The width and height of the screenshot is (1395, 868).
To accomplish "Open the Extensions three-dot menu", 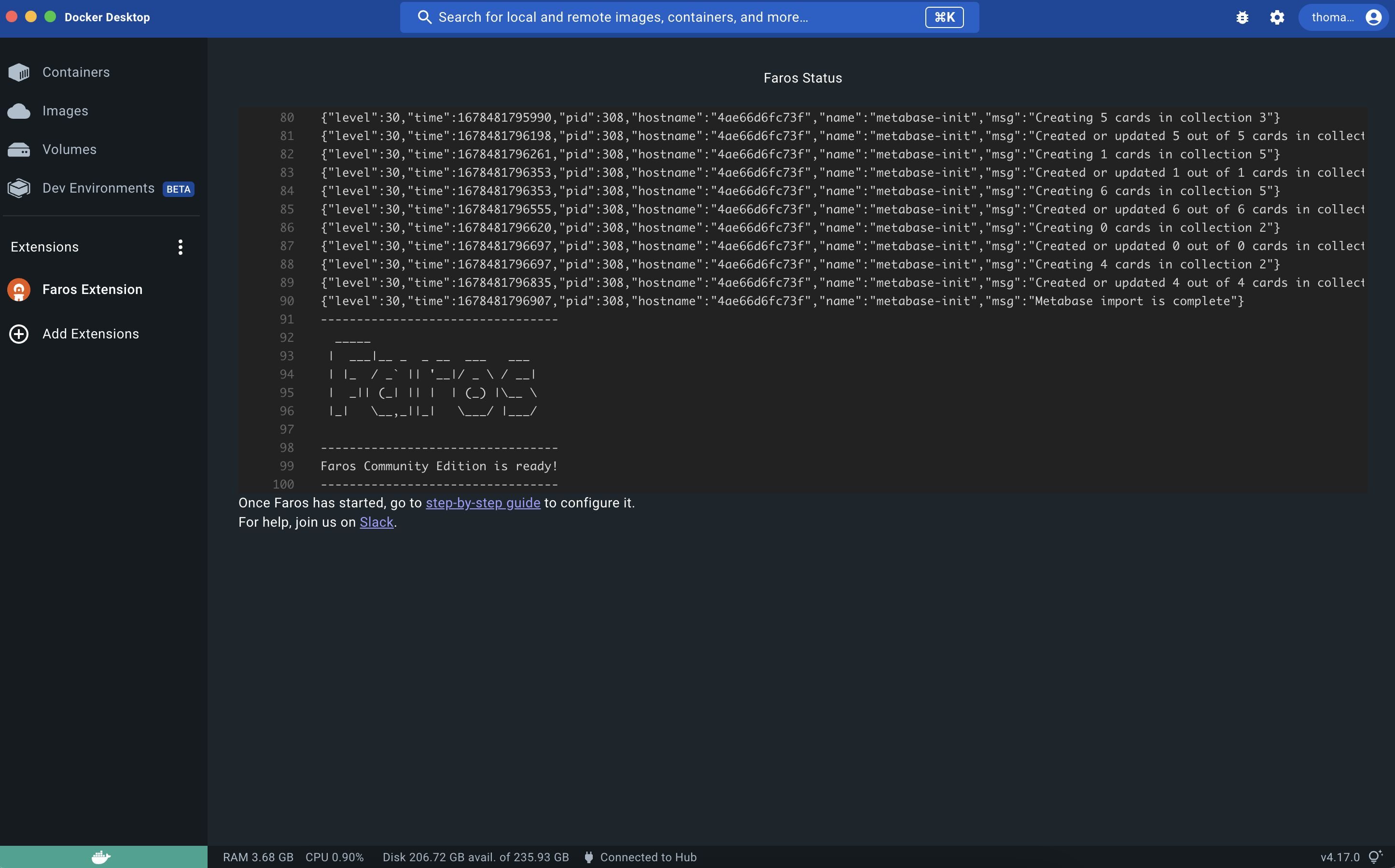I will (180, 248).
